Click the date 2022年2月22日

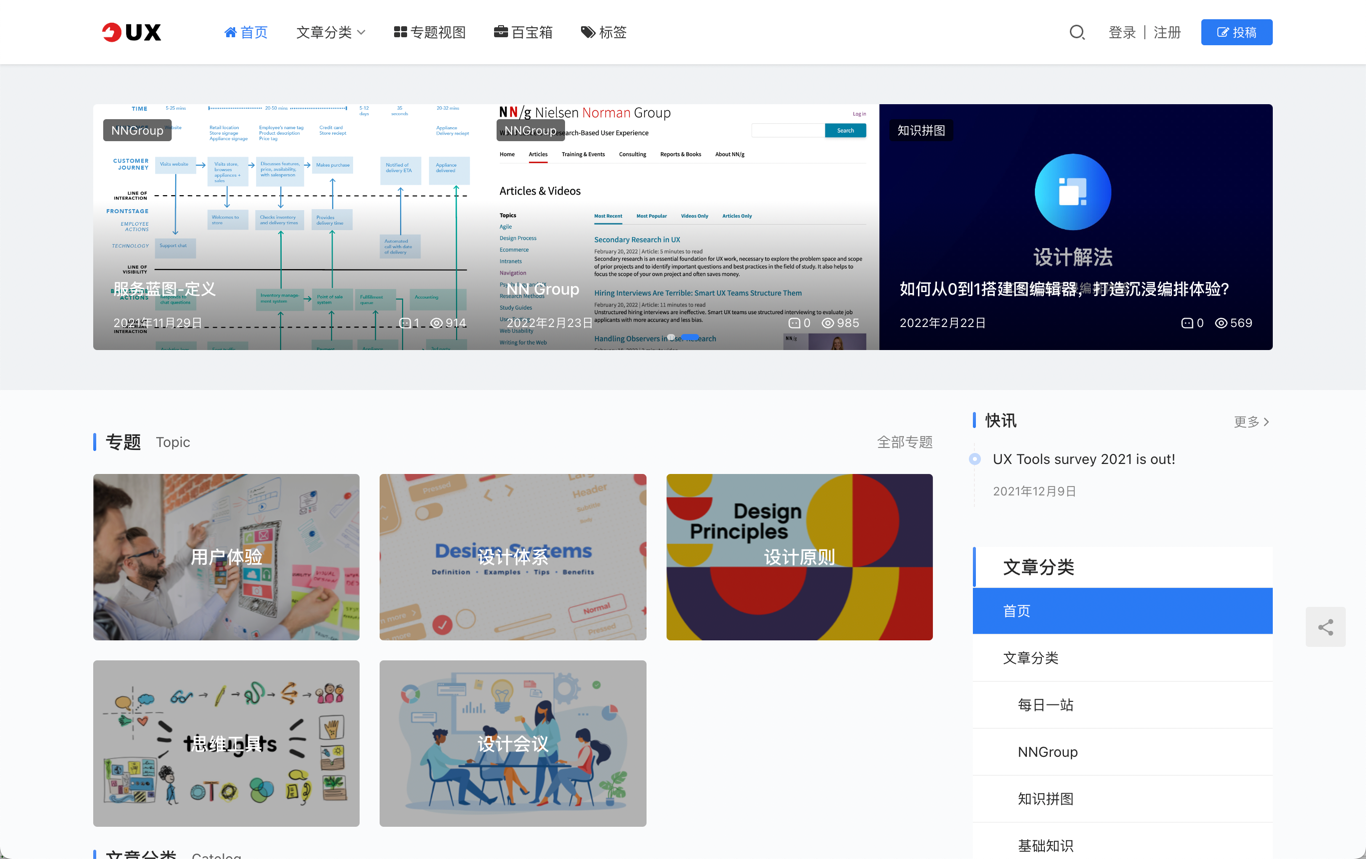943,323
